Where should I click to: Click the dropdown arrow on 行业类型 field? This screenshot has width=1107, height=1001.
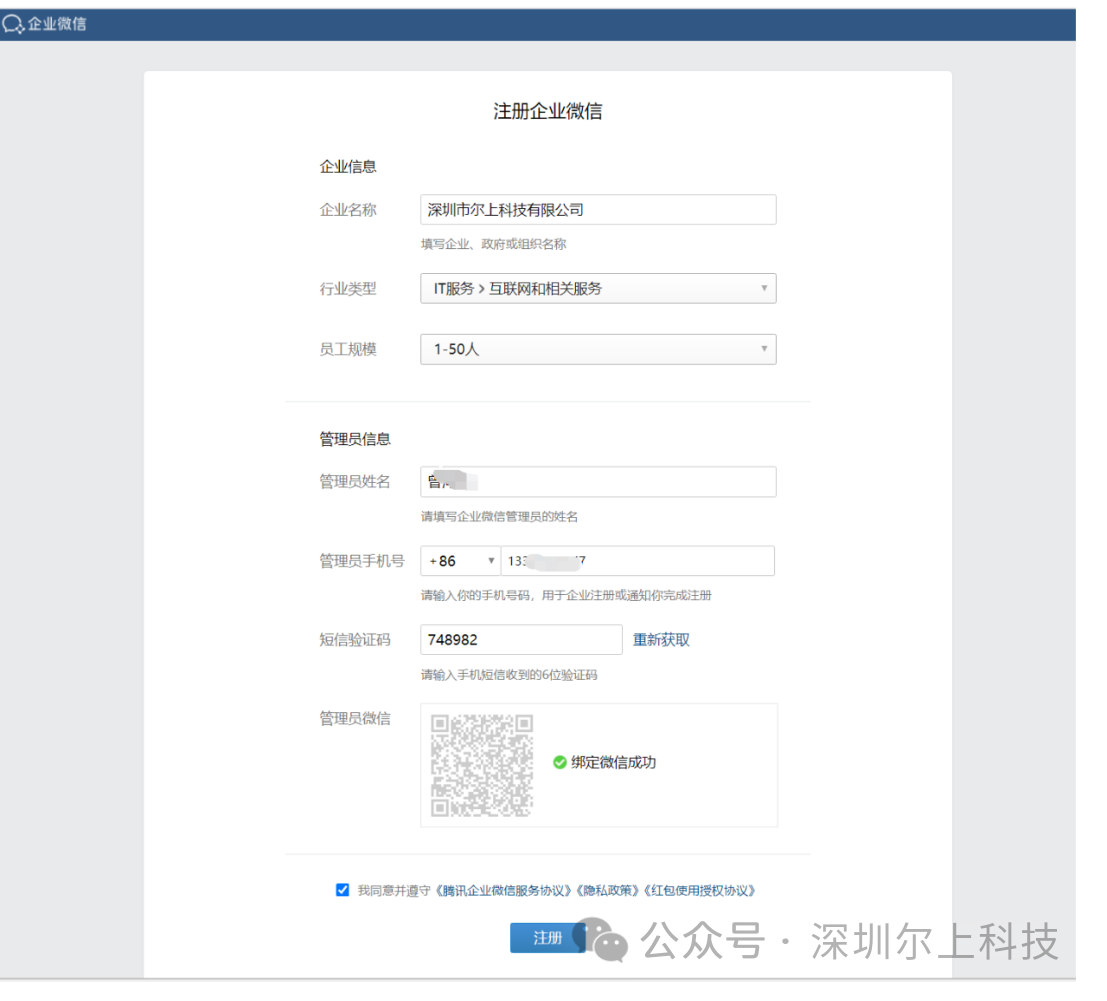point(766,288)
